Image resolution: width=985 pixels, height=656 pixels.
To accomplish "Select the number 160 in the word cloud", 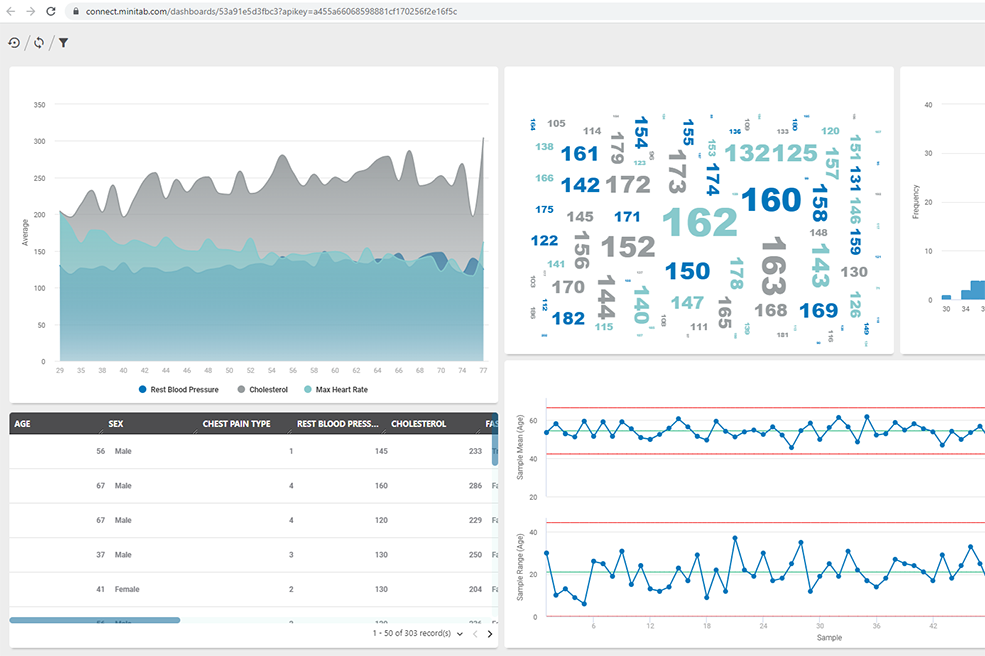I will (x=772, y=200).
